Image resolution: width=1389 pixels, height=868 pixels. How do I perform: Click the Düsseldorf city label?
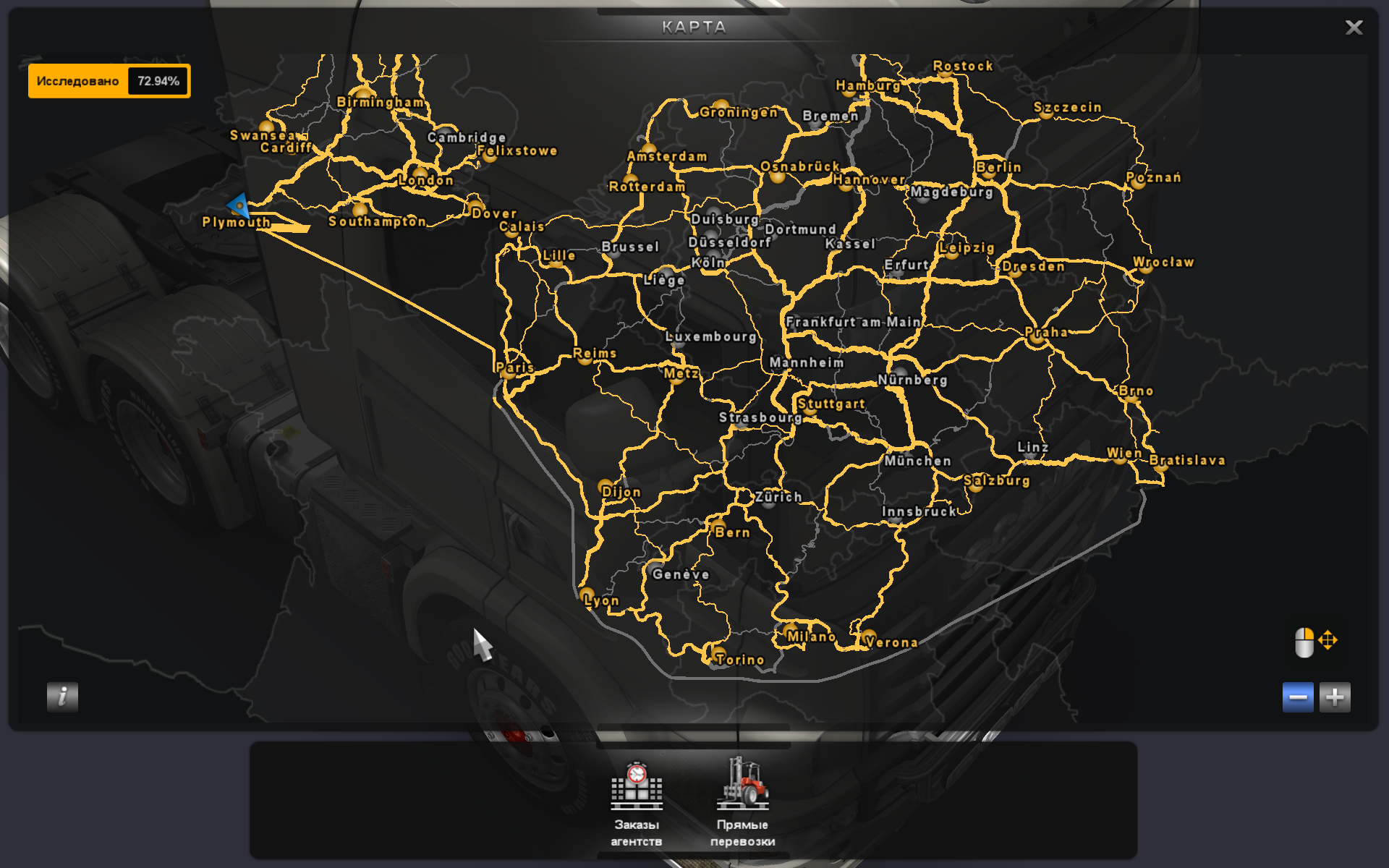point(729,242)
